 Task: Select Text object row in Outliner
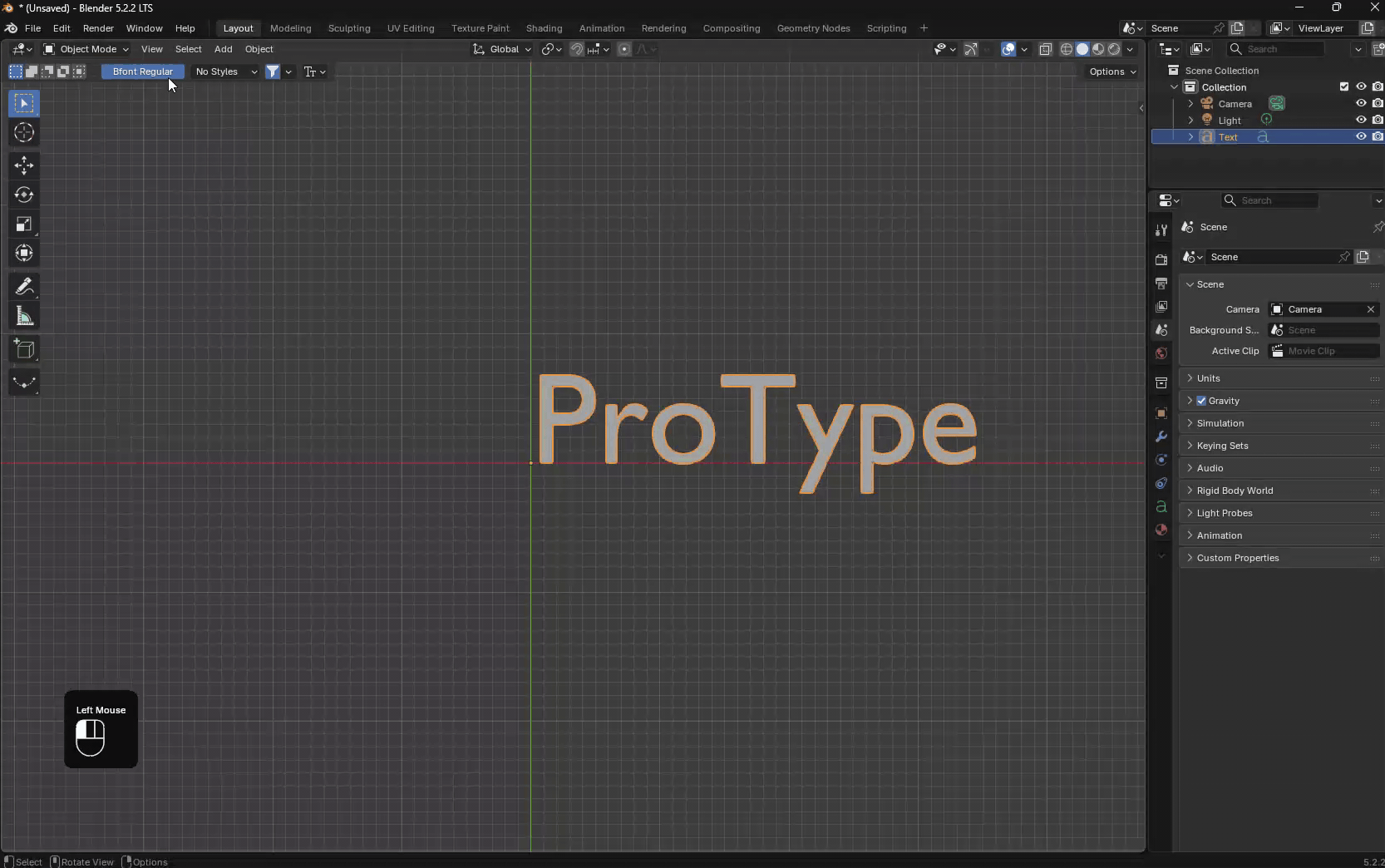pyautogui.click(x=1268, y=136)
